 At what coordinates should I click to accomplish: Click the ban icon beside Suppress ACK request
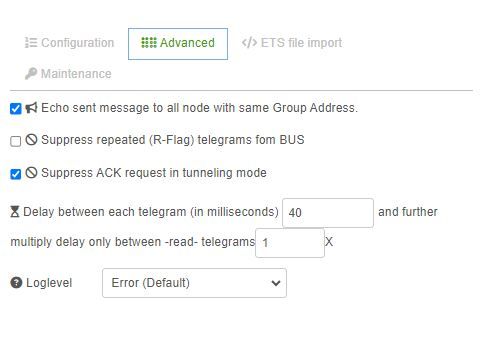[31, 173]
